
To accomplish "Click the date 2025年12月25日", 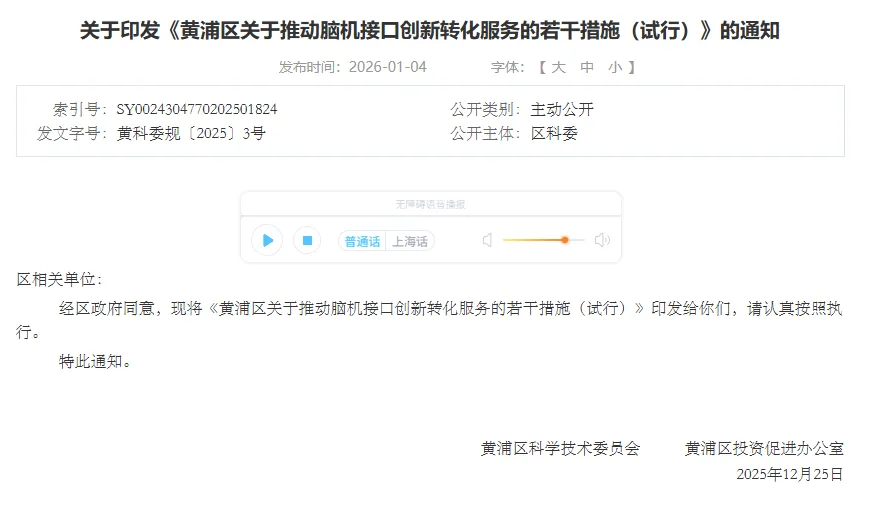I will pos(790,474).
